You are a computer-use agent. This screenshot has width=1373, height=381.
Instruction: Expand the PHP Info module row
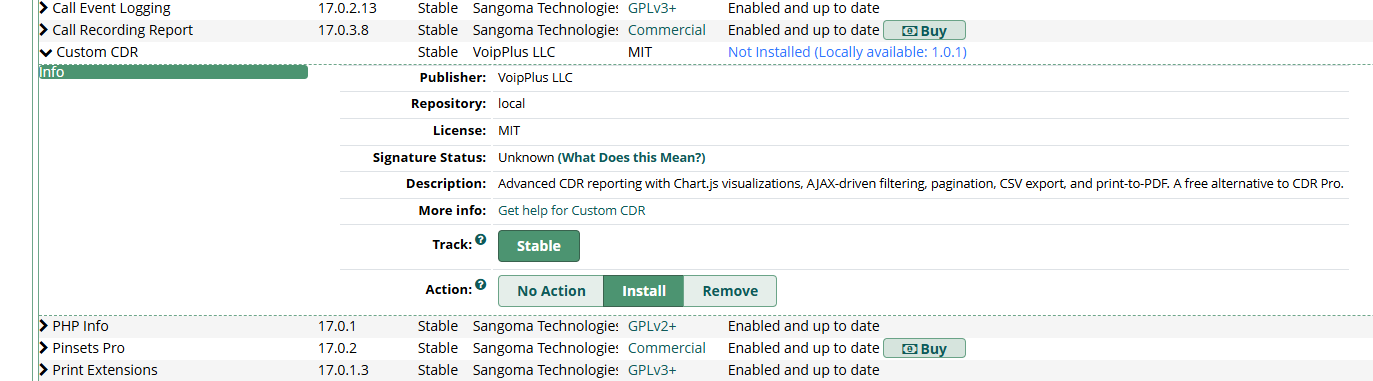click(44, 326)
